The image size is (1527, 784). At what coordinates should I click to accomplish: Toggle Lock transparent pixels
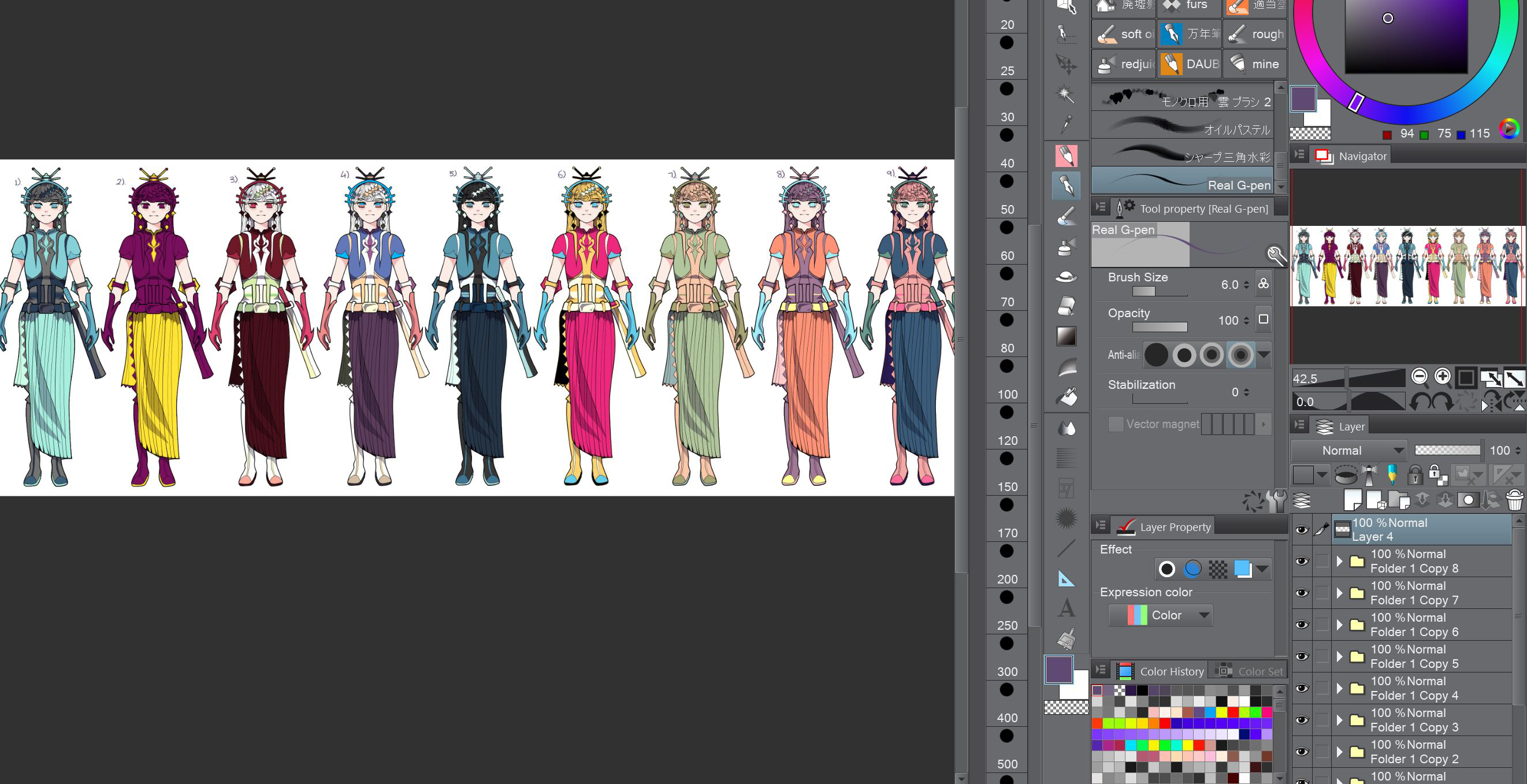[1439, 475]
